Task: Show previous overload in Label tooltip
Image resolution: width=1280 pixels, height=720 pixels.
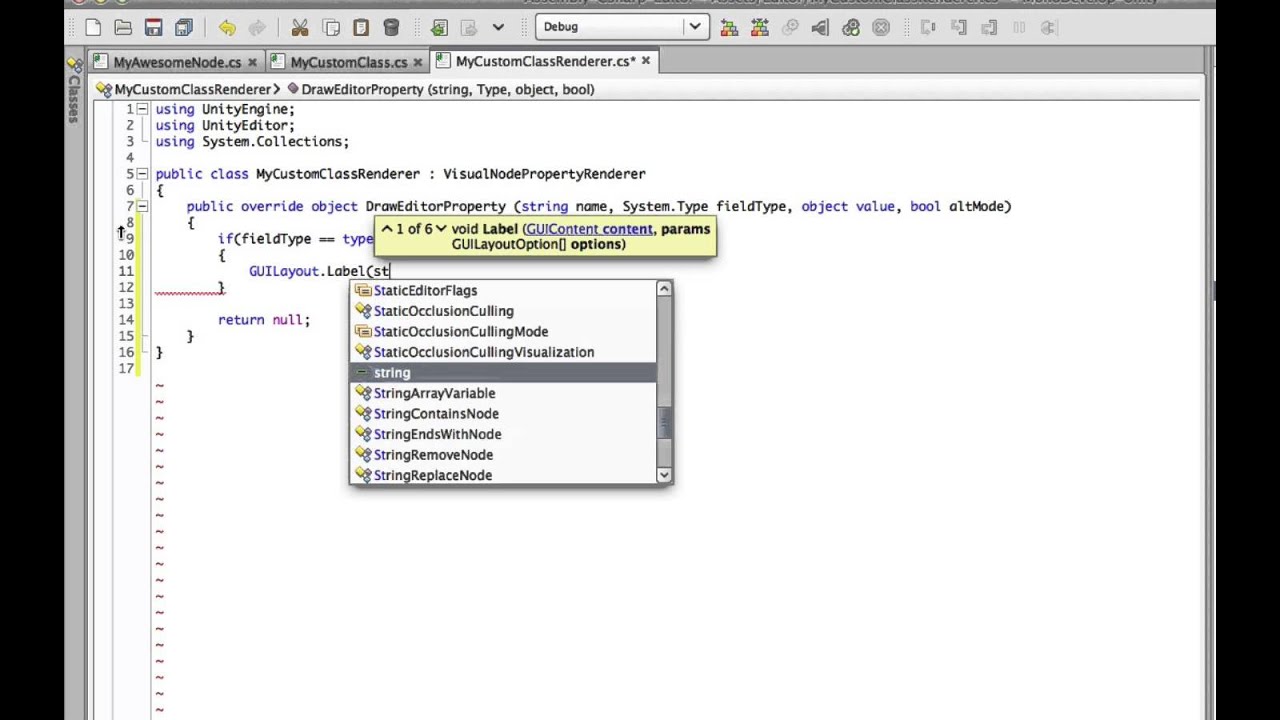Action: coord(386,229)
